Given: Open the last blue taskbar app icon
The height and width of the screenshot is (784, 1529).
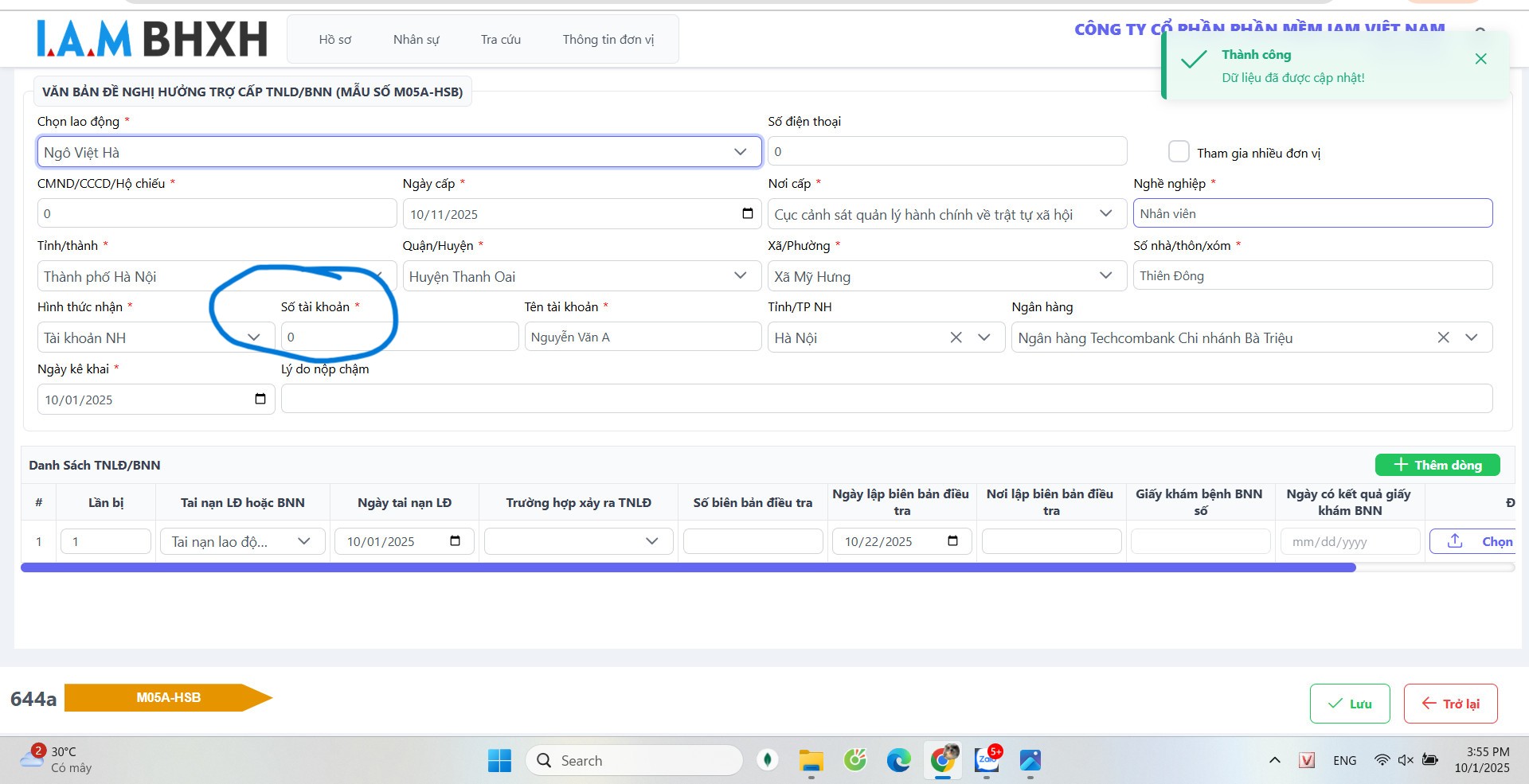Looking at the screenshot, I should (1030, 761).
